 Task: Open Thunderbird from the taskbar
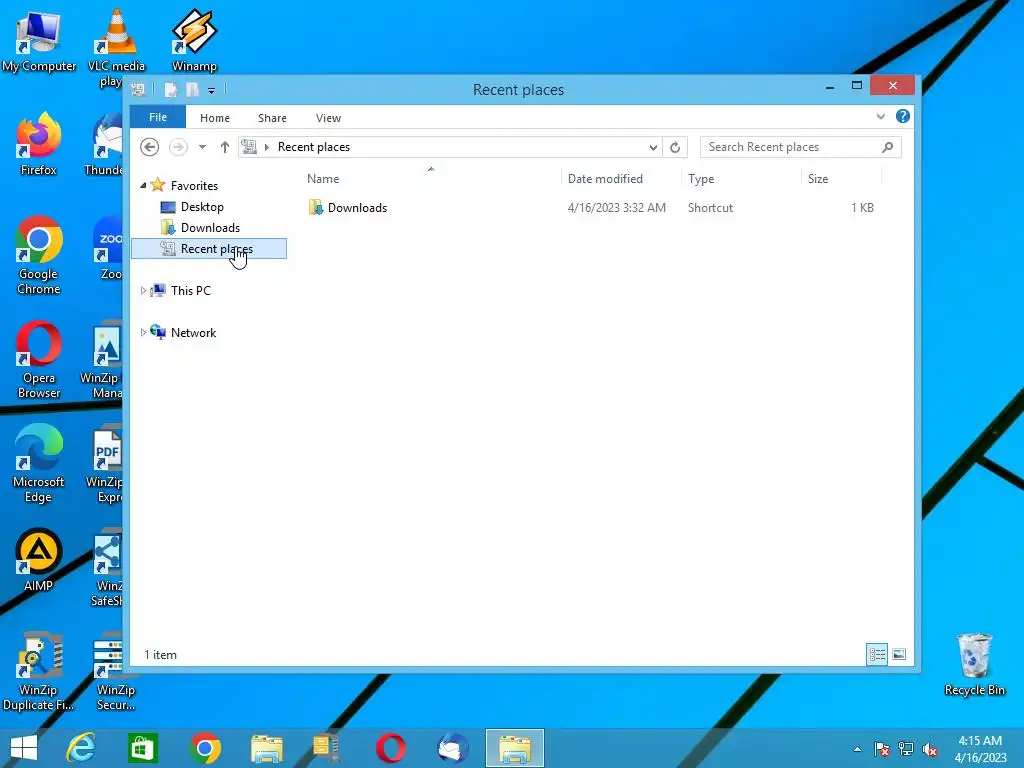[453, 748]
